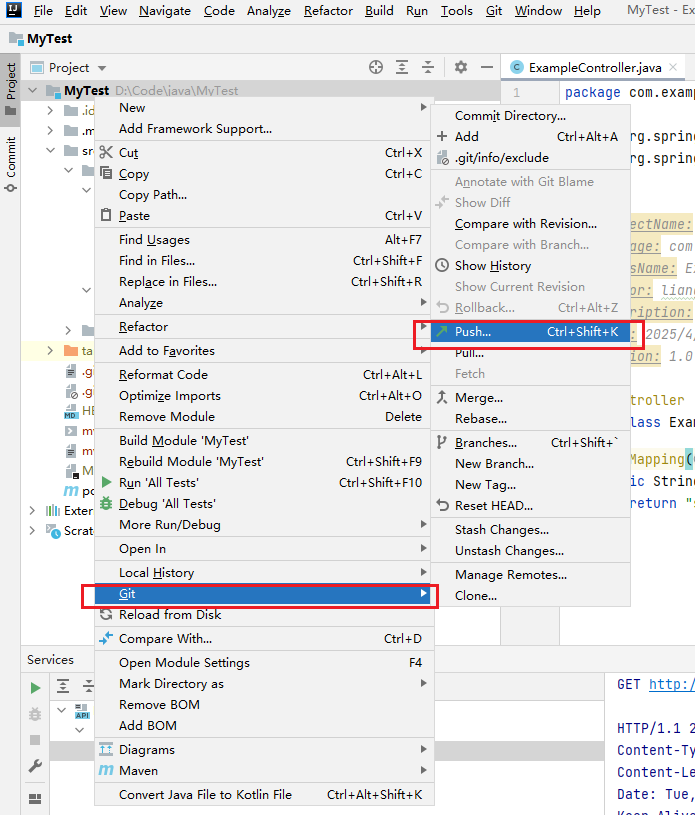Click the locate/select opened file target icon

(x=376, y=67)
